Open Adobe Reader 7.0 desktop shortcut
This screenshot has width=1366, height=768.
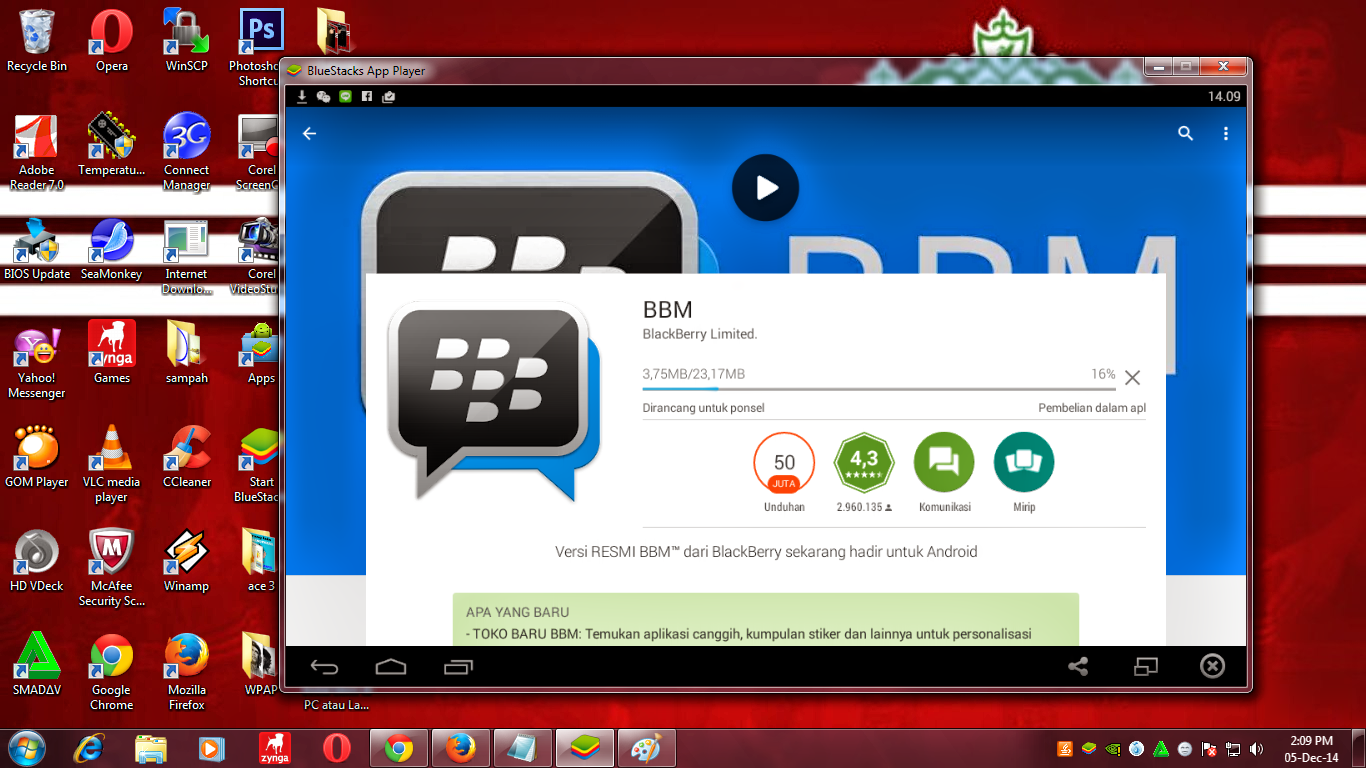pyautogui.click(x=37, y=153)
